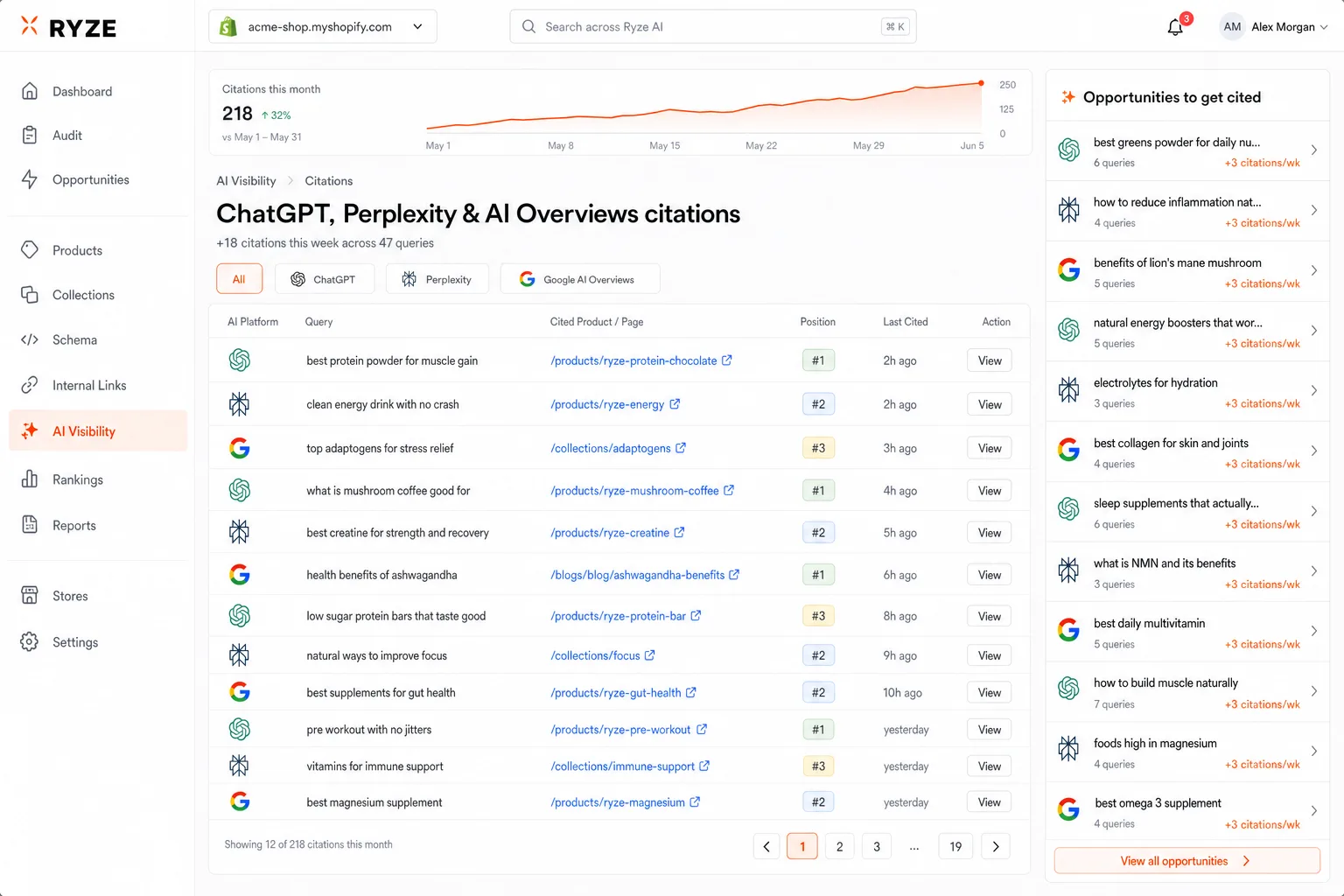Open Rankings in sidebar

98,479
